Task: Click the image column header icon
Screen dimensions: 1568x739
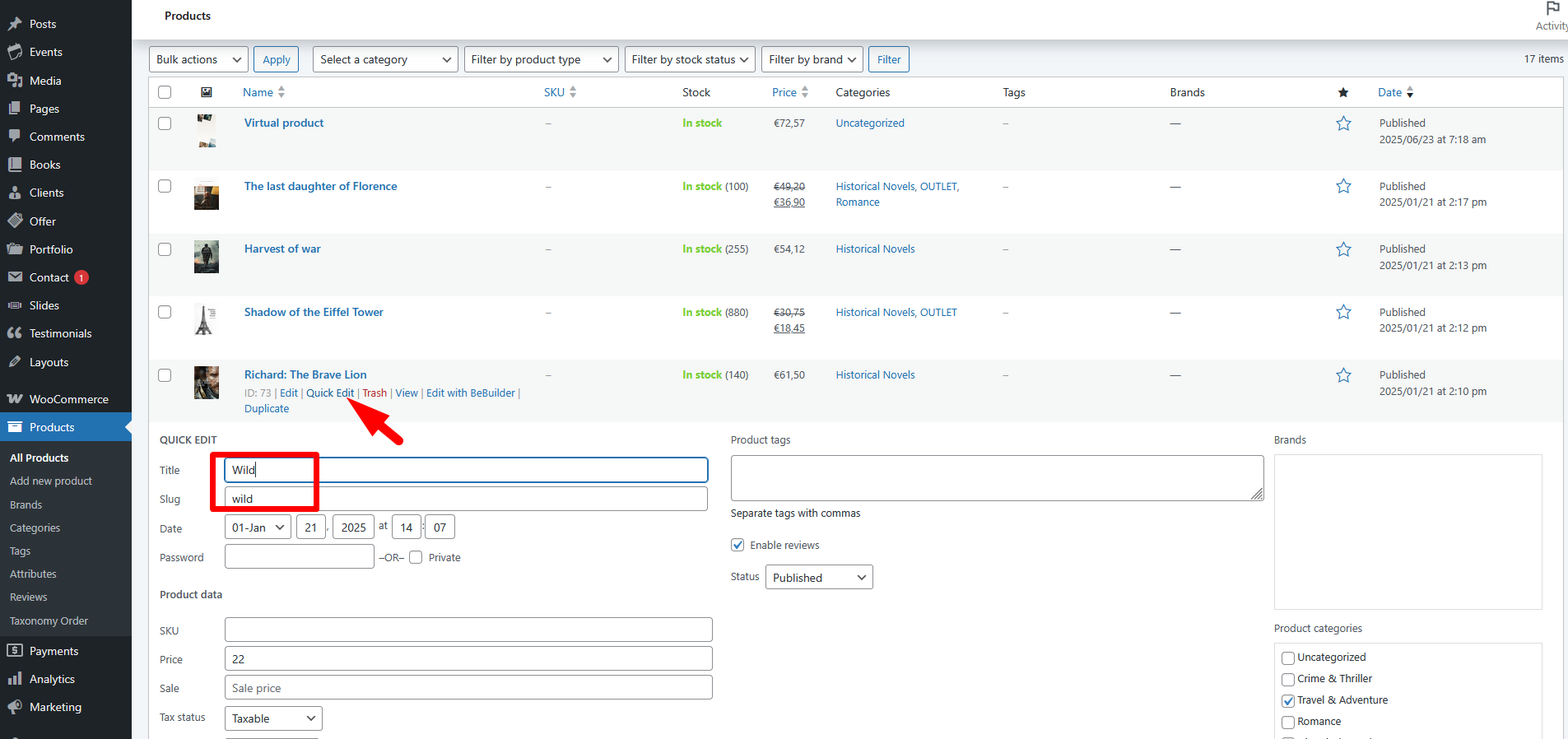Action: coord(207,92)
